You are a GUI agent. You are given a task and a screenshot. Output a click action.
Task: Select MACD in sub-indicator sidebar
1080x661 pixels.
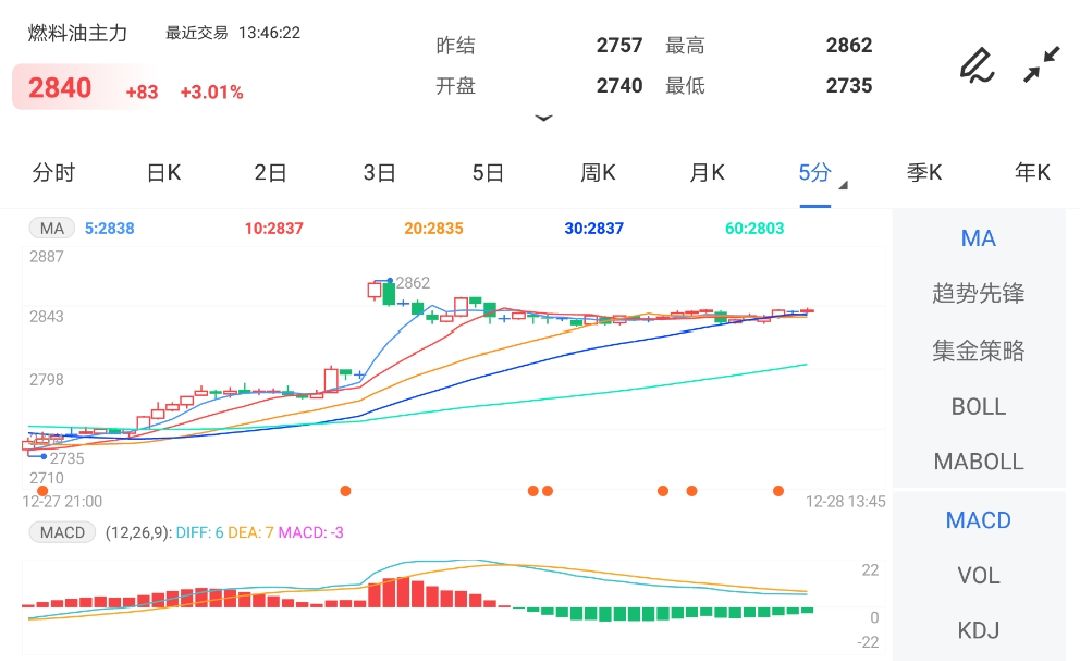978,521
